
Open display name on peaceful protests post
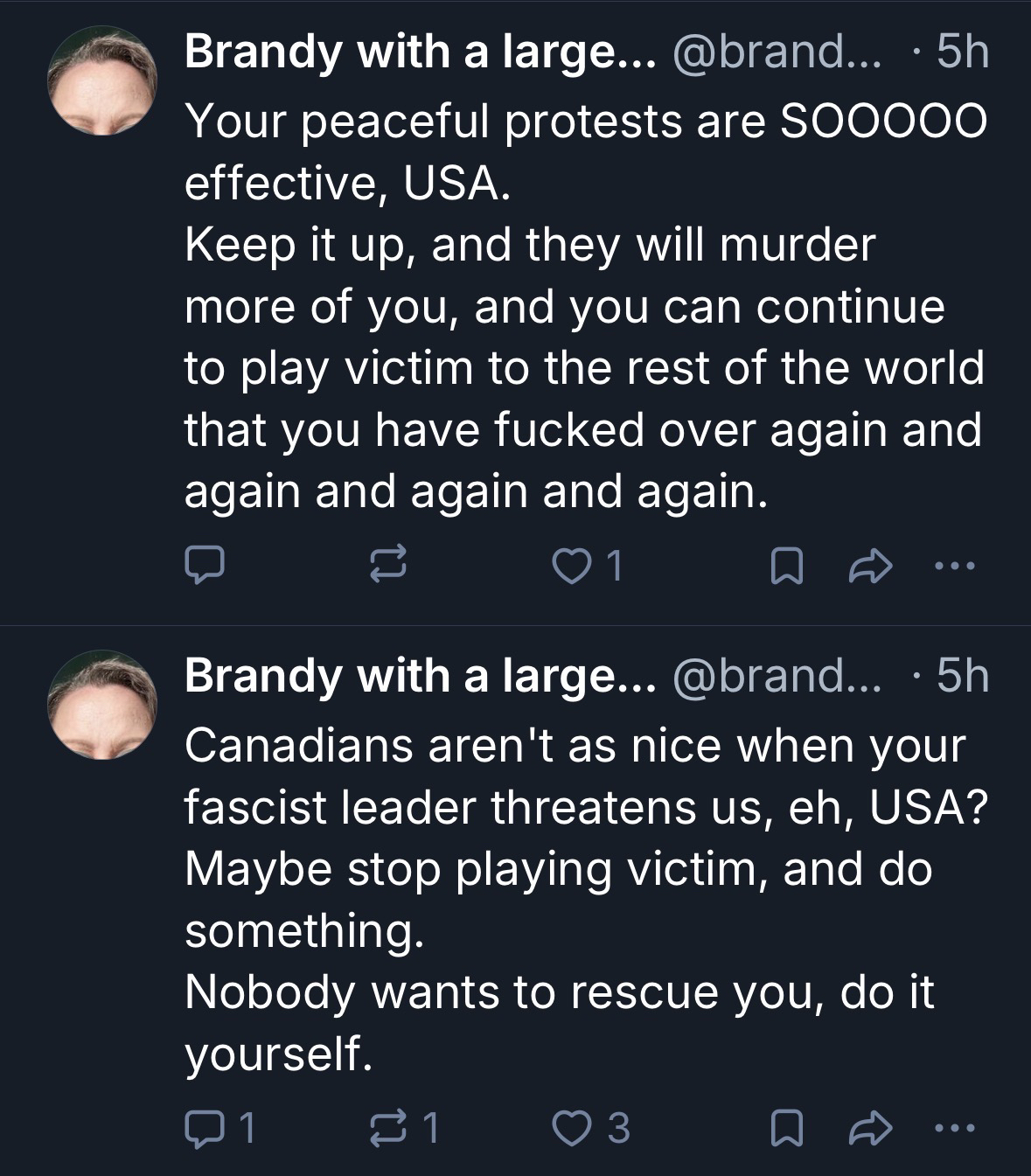click(x=420, y=53)
